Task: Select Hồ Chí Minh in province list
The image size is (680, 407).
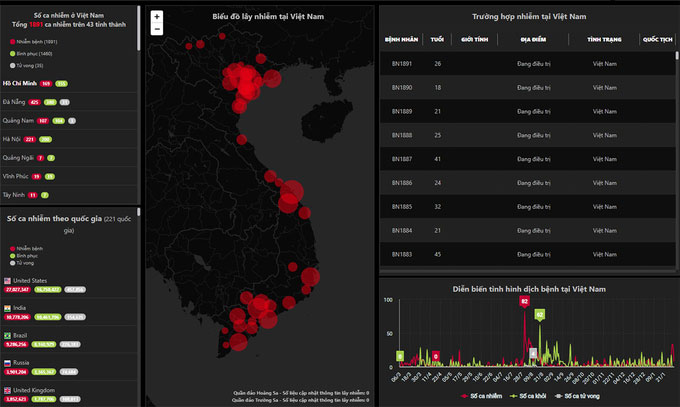Action: [21, 83]
